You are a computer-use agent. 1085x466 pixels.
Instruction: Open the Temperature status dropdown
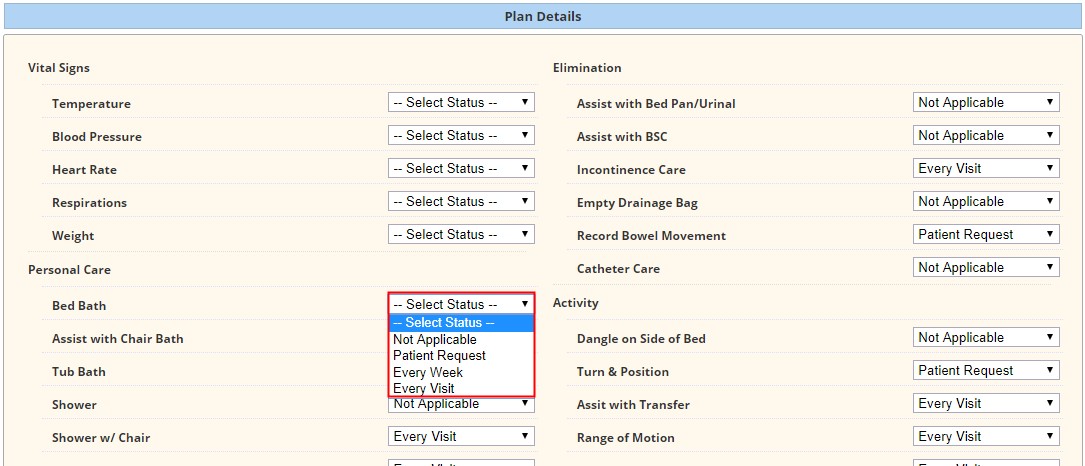(461, 102)
